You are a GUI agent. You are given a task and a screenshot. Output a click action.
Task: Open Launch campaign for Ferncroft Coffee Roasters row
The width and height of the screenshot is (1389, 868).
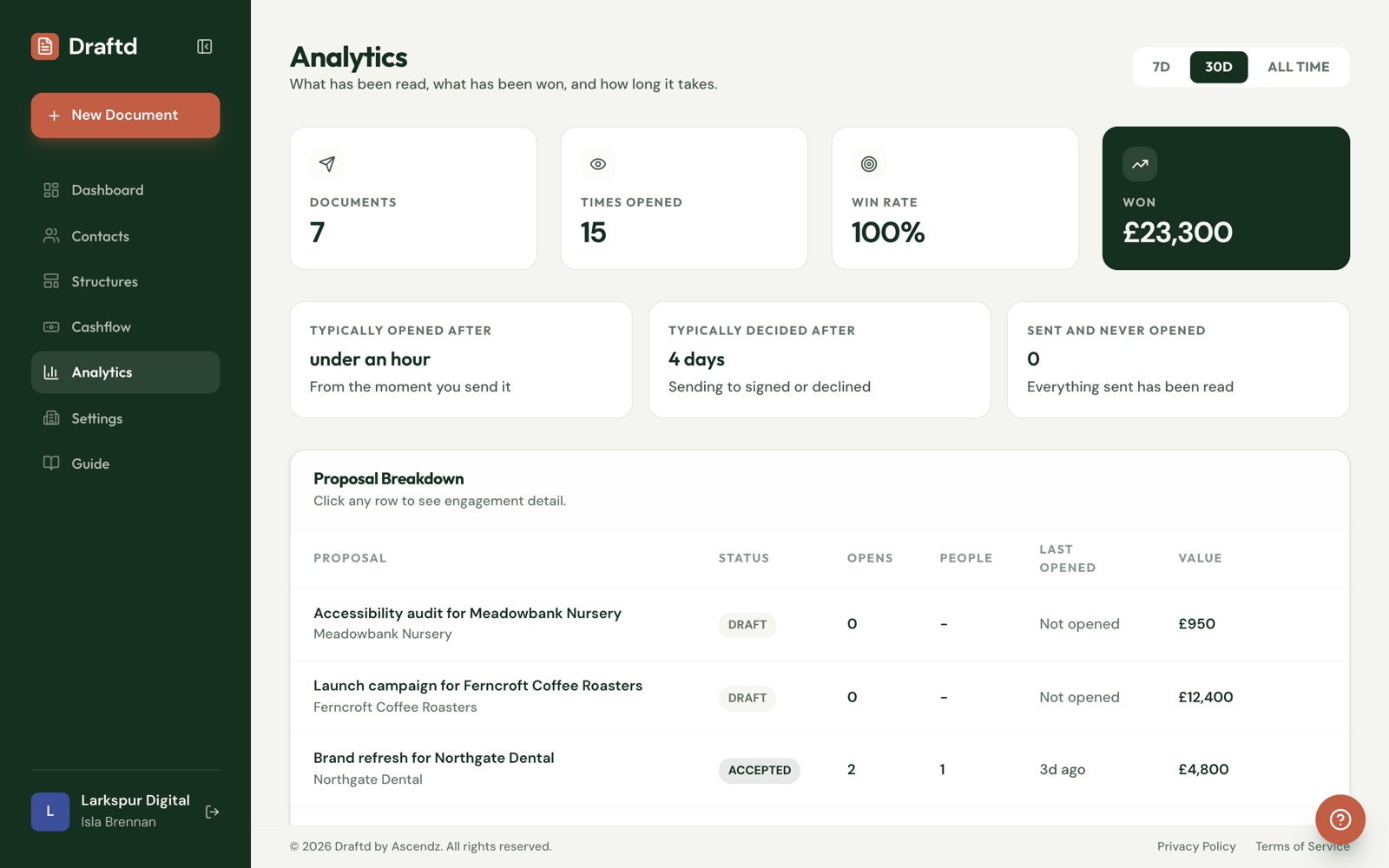[x=820, y=697]
